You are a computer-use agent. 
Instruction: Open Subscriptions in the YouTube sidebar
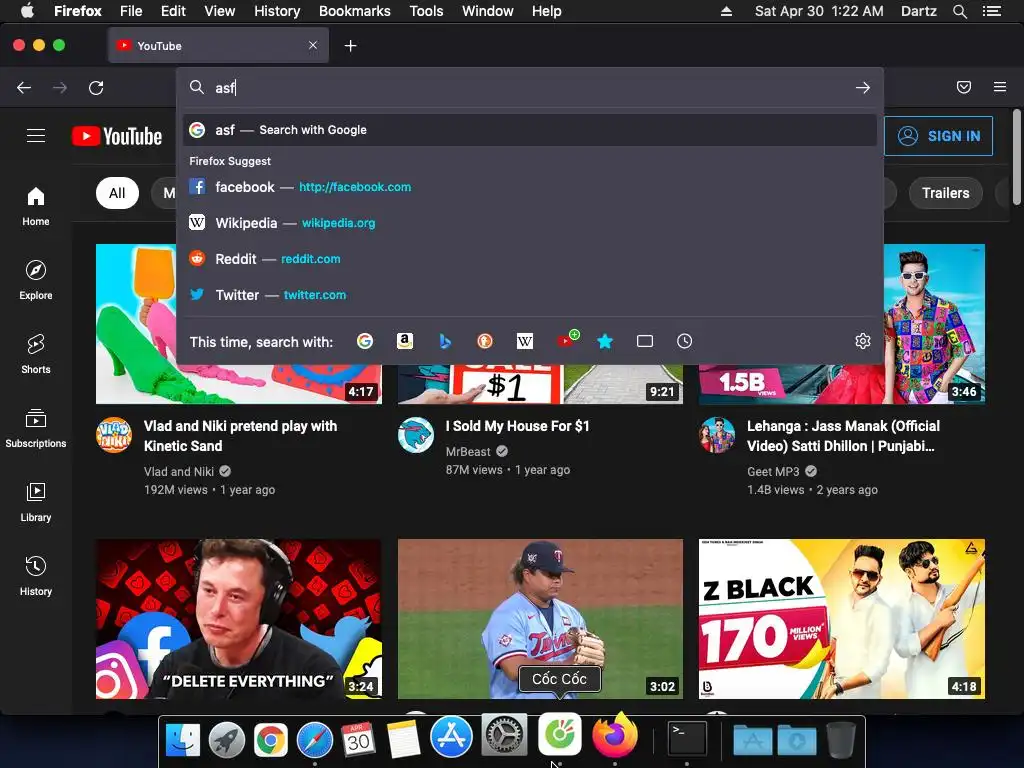(36, 427)
